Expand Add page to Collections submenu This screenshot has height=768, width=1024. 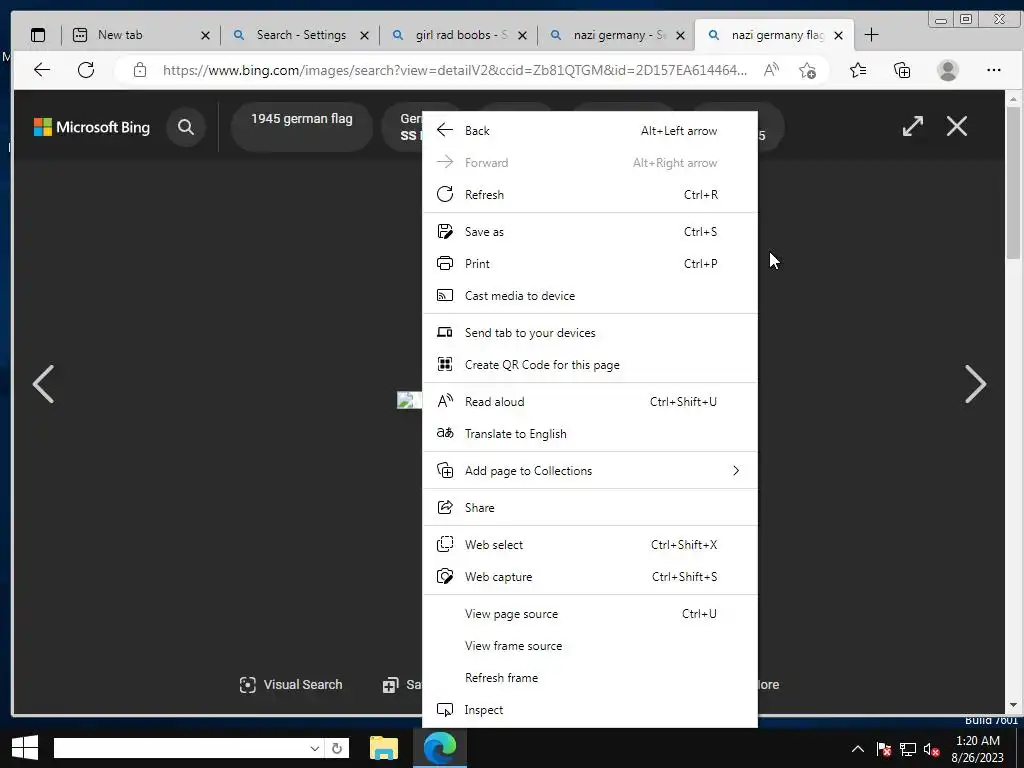[x=590, y=471]
